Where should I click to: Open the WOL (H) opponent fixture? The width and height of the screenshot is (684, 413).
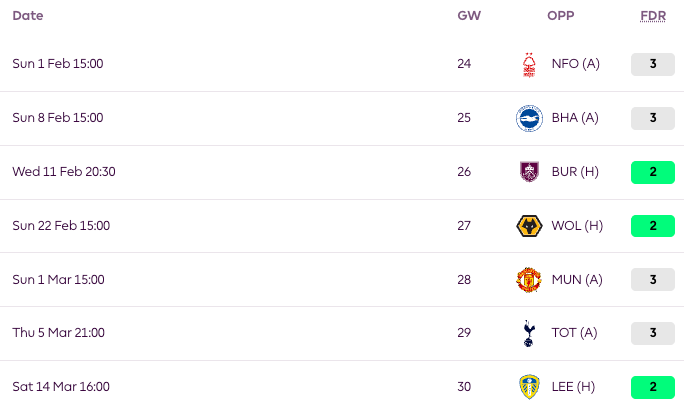(x=577, y=226)
